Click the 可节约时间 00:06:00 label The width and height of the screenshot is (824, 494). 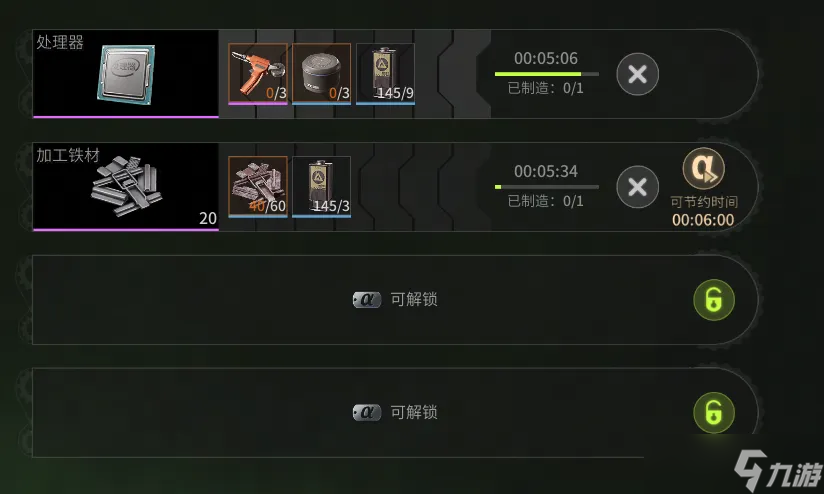coord(704,211)
